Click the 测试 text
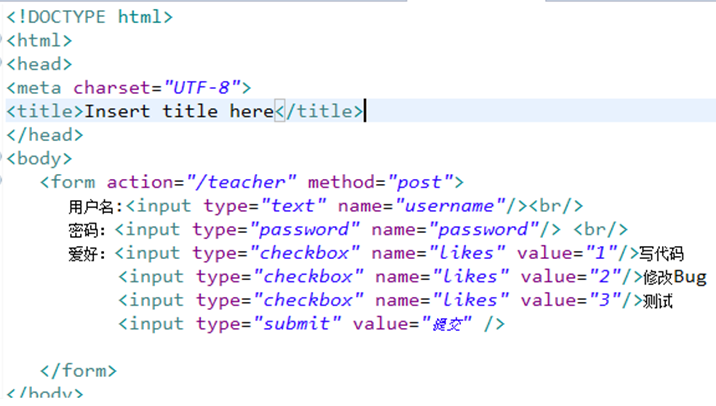716x406 pixels. coord(658,301)
